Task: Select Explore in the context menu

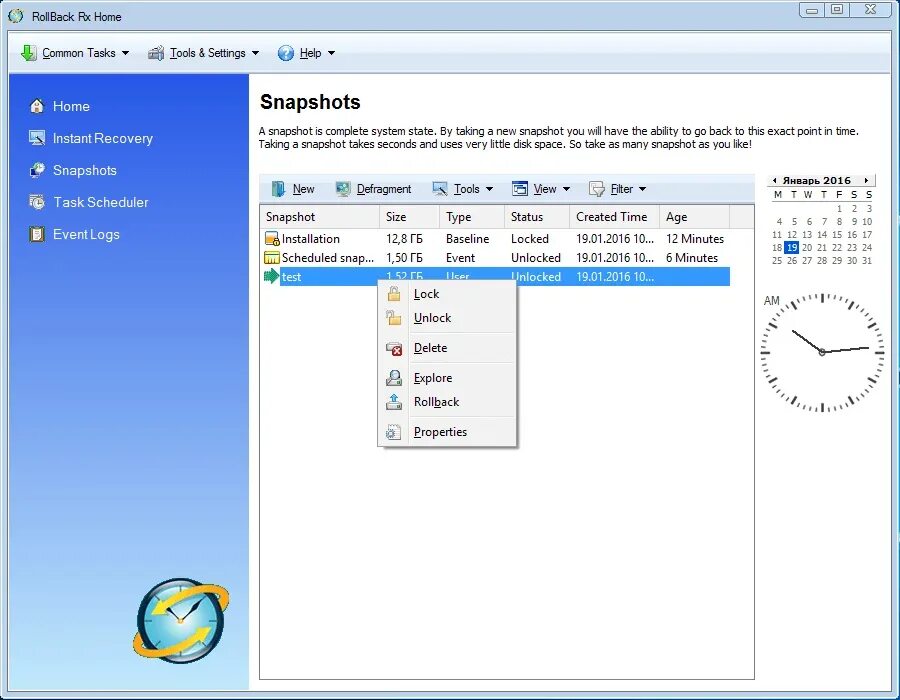Action: coord(447,378)
